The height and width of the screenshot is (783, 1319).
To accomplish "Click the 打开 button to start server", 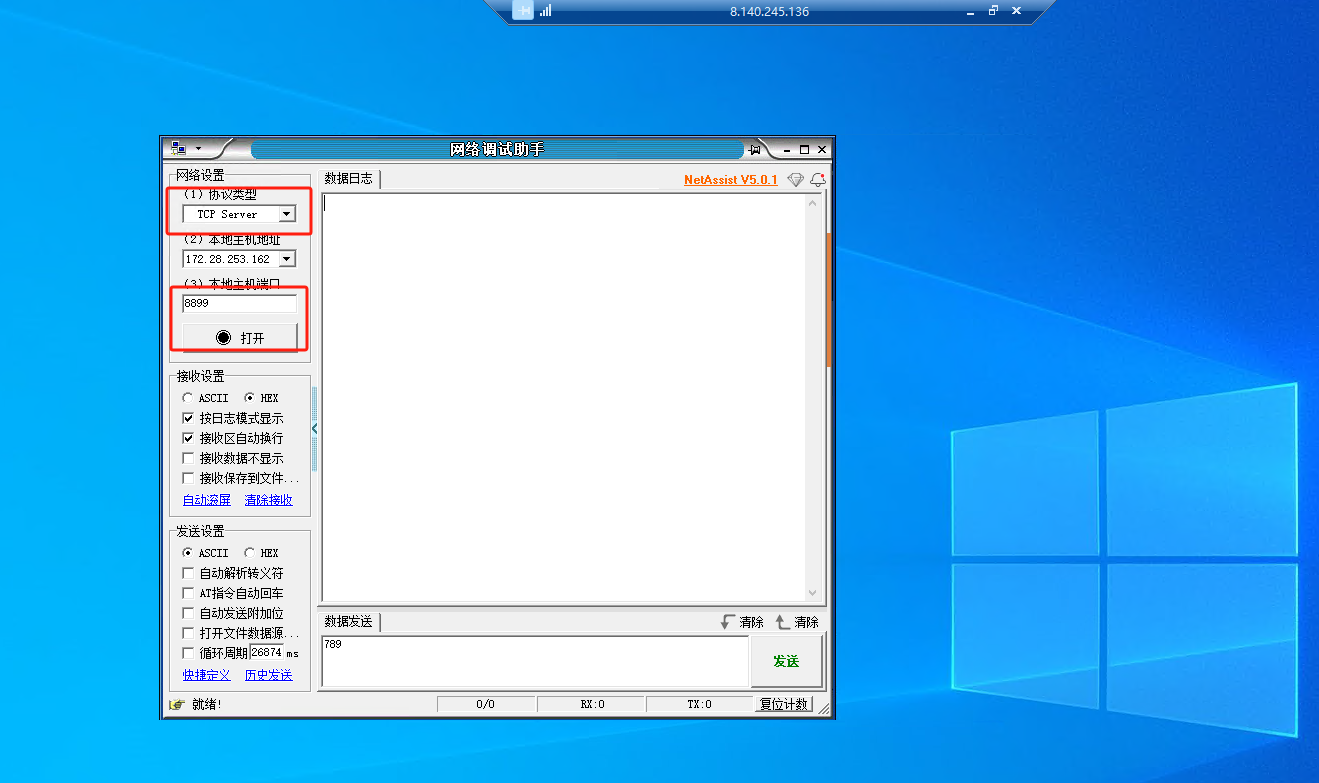I will 240,338.
